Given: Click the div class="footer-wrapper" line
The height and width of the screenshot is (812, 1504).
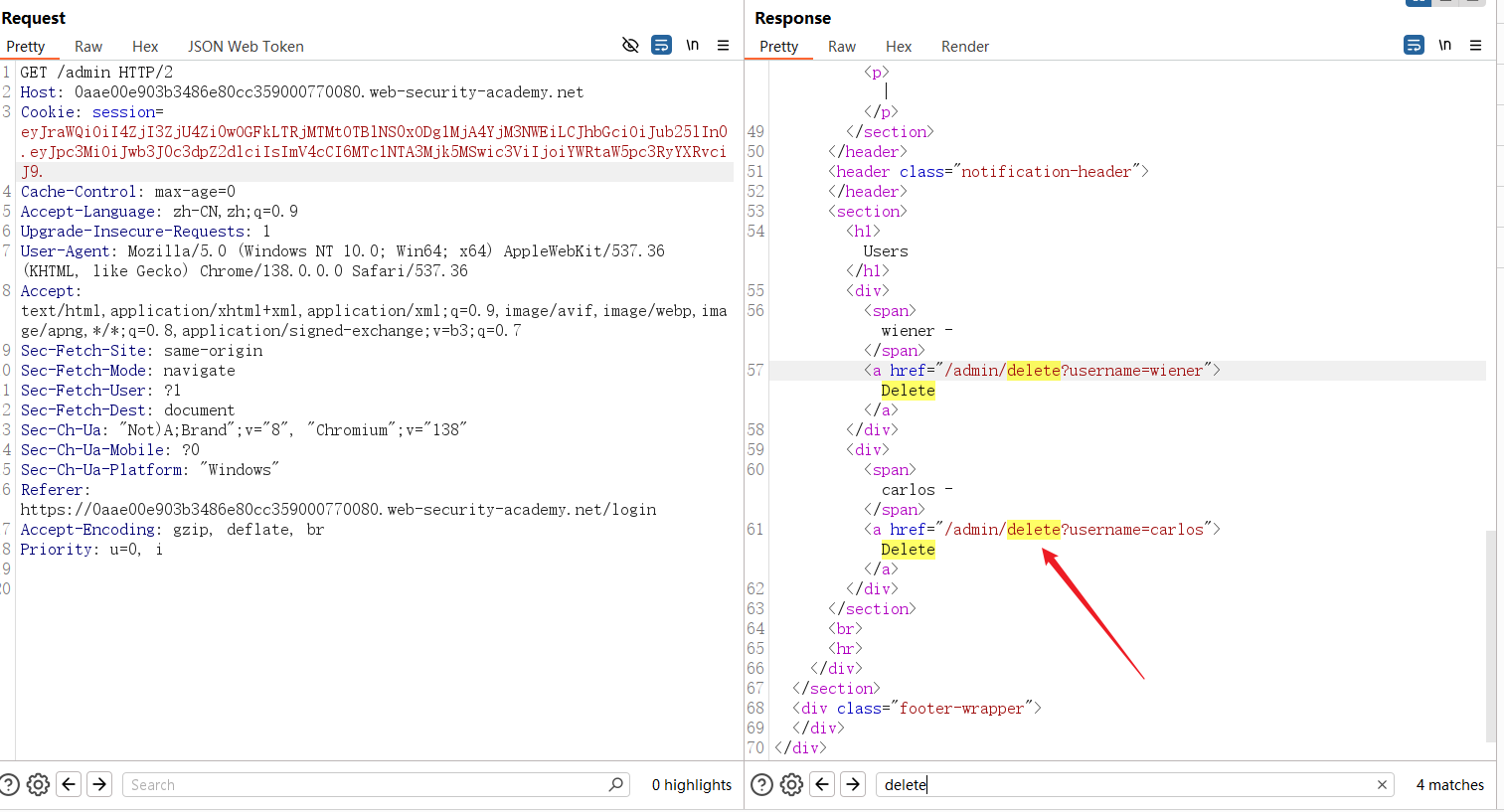Looking at the screenshot, I should pos(917,709).
